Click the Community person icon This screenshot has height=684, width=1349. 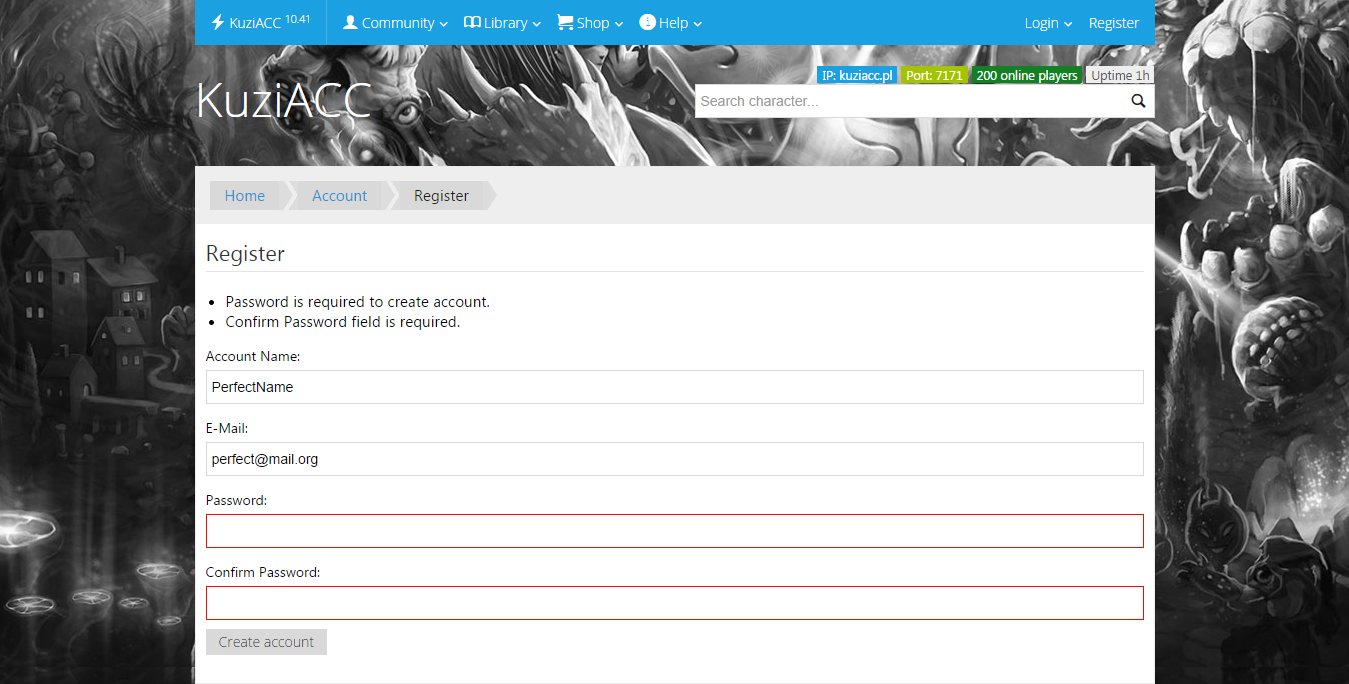(350, 22)
